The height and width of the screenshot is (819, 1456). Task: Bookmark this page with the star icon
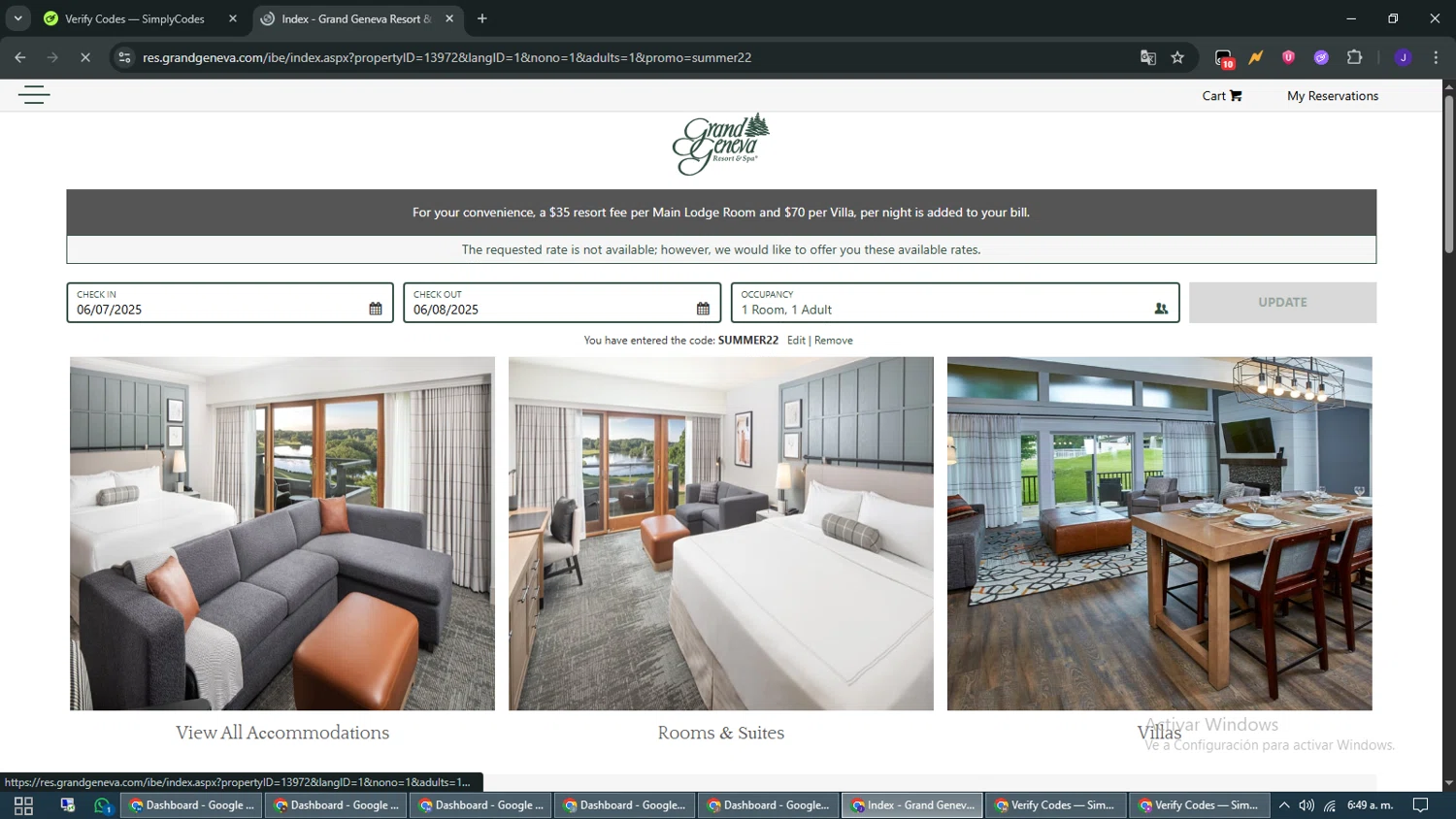[x=1177, y=57]
